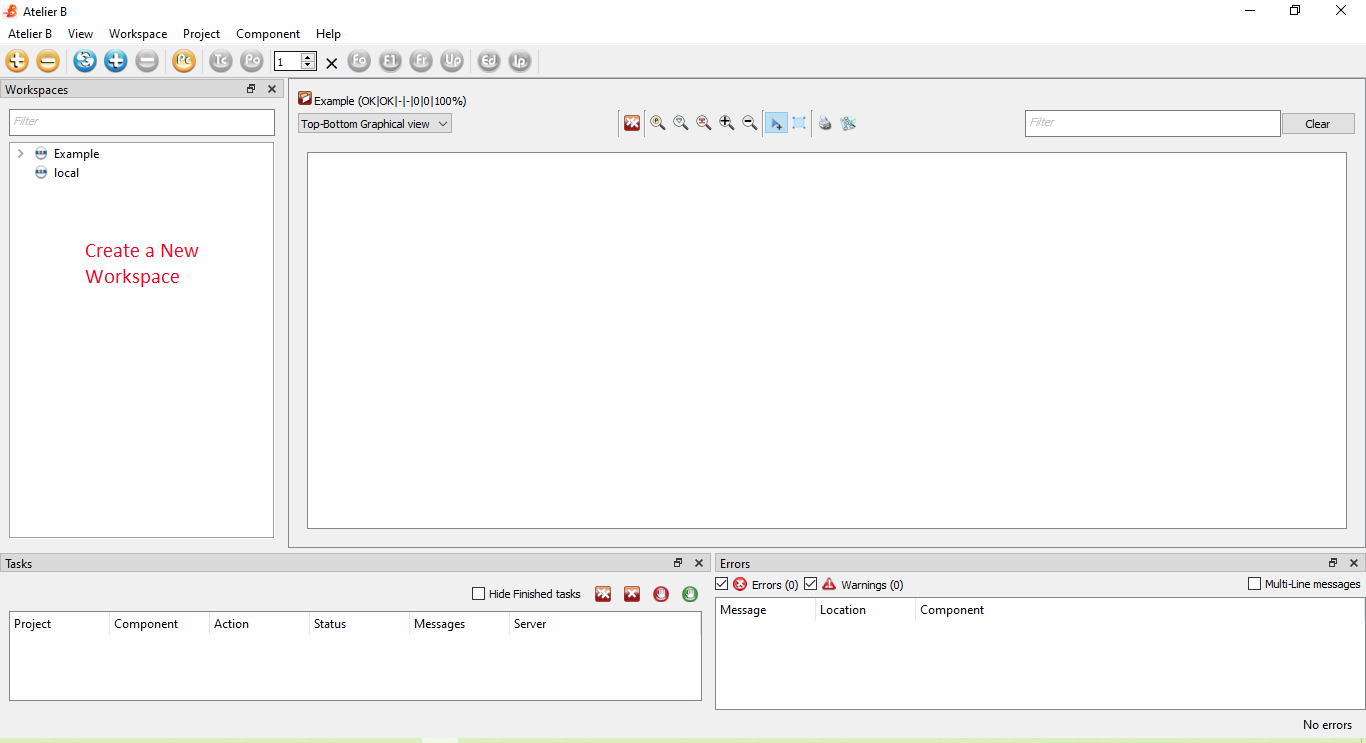1366x743 pixels.
Task: Click the Ed editor toolbar icon
Action: [x=489, y=61]
